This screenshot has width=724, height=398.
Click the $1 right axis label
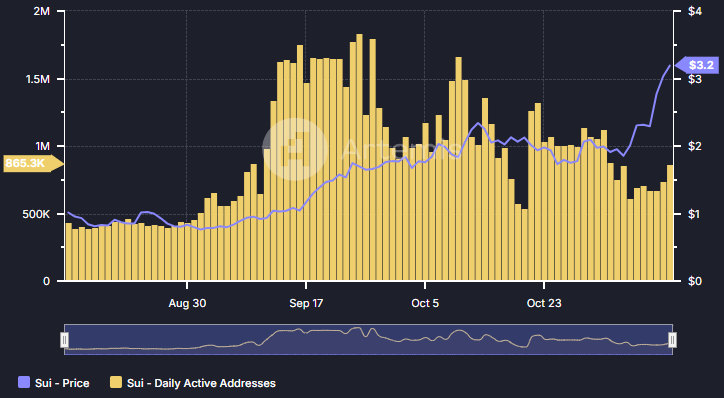point(695,214)
